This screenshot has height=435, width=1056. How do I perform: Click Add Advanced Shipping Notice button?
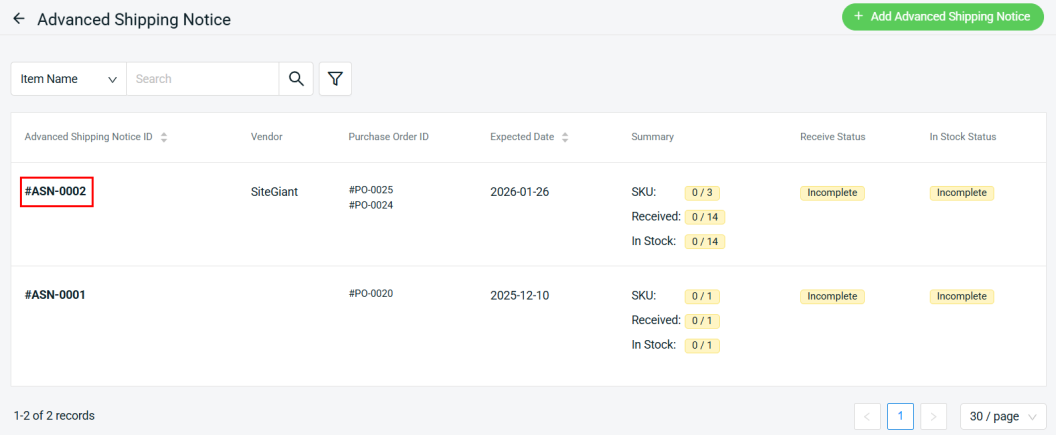pos(942,17)
